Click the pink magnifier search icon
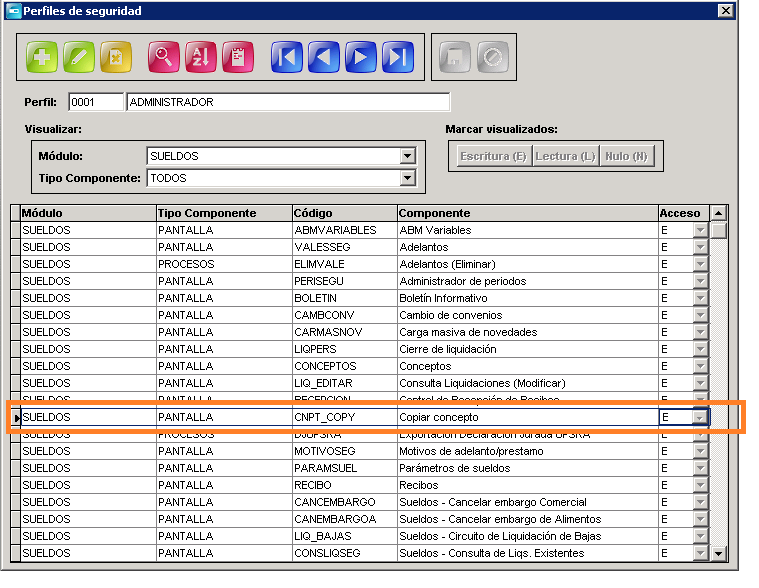The image size is (759, 588). 164,57
